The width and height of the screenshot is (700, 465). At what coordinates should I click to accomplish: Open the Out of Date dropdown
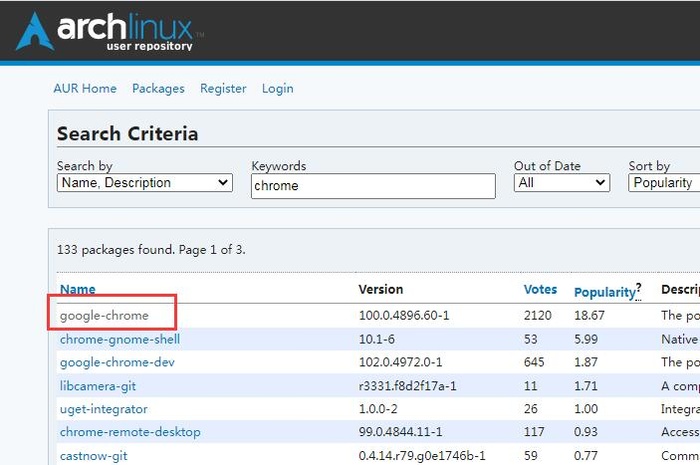click(561, 183)
